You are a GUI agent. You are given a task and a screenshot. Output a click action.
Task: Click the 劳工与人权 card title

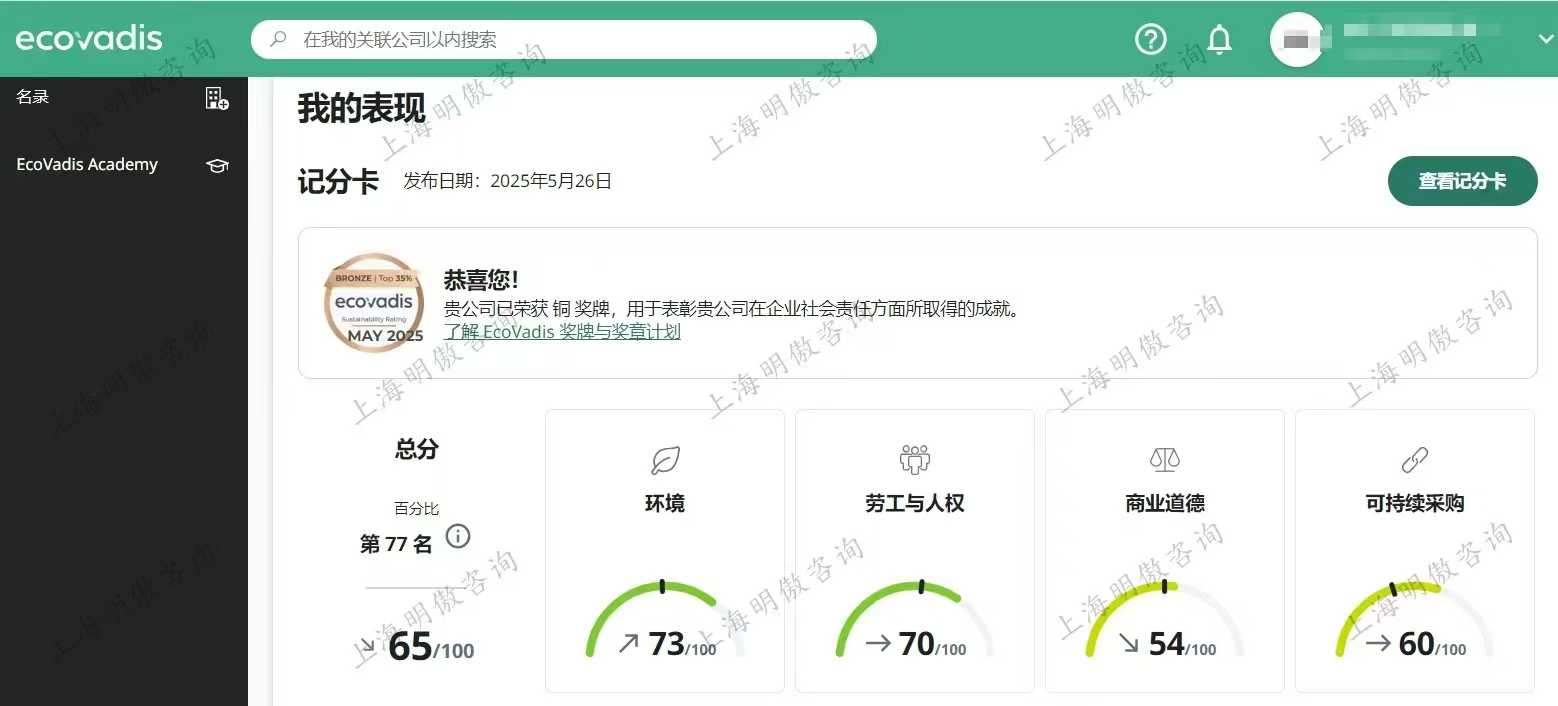click(915, 503)
